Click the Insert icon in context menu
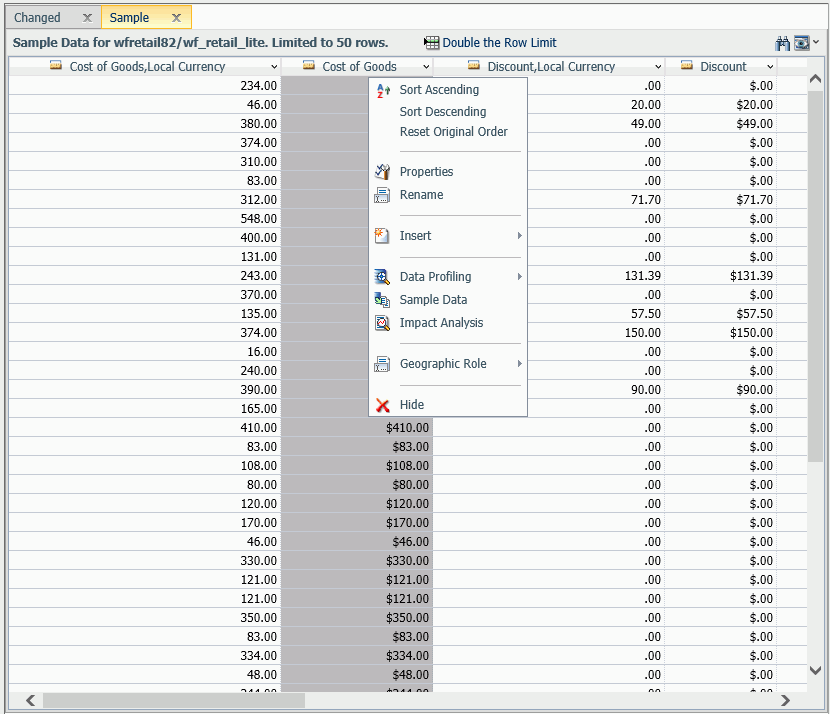The width and height of the screenshot is (830, 714). [382, 236]
